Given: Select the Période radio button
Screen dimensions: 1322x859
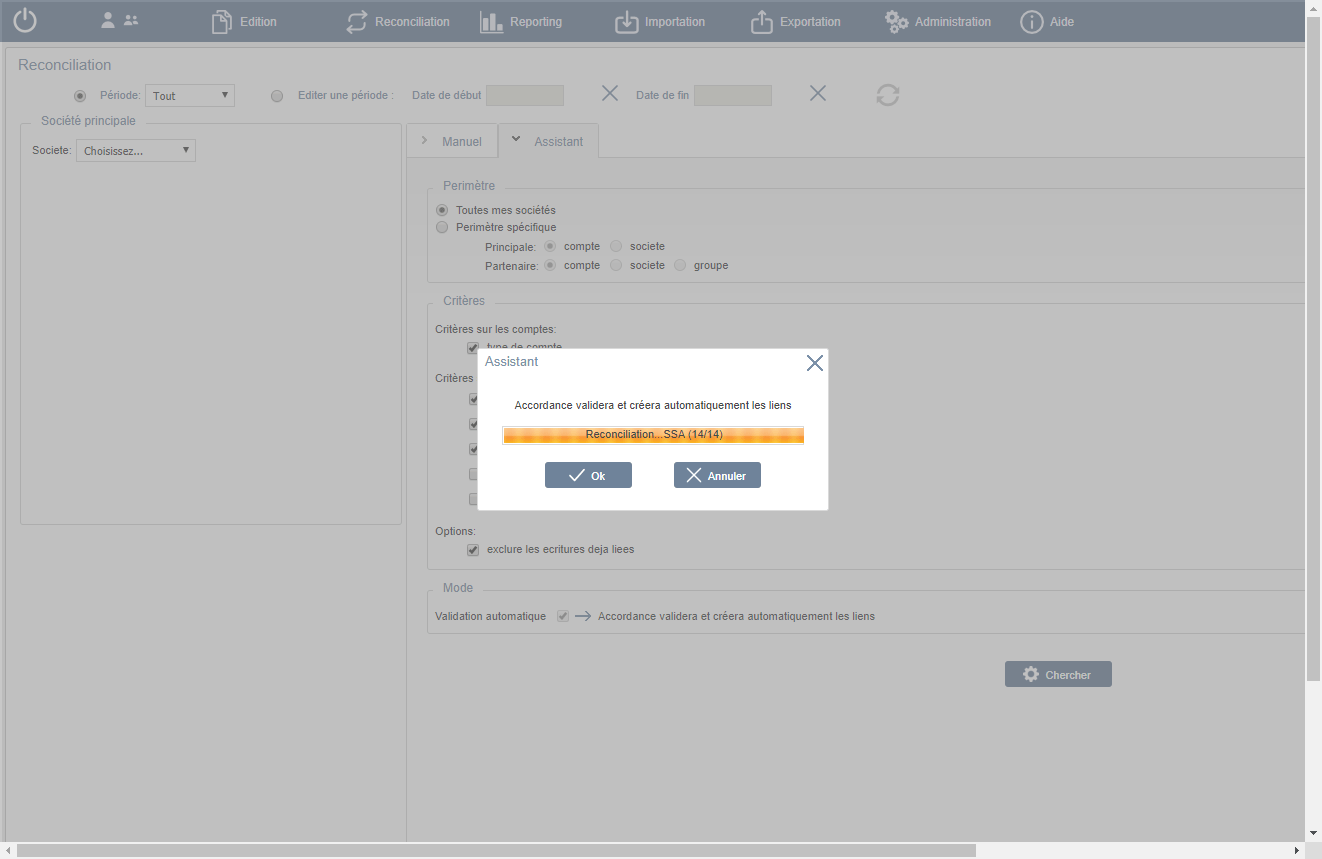Looking at the screenshot, I should (80, 96).
